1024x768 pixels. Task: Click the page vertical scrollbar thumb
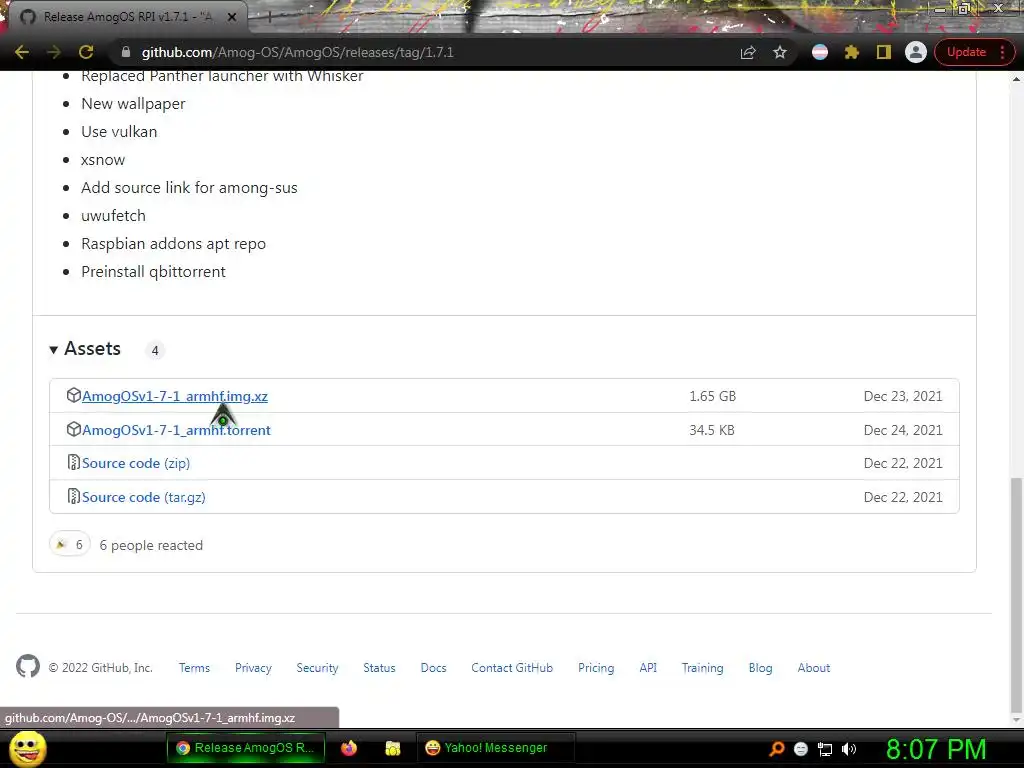click(1016, 594)
